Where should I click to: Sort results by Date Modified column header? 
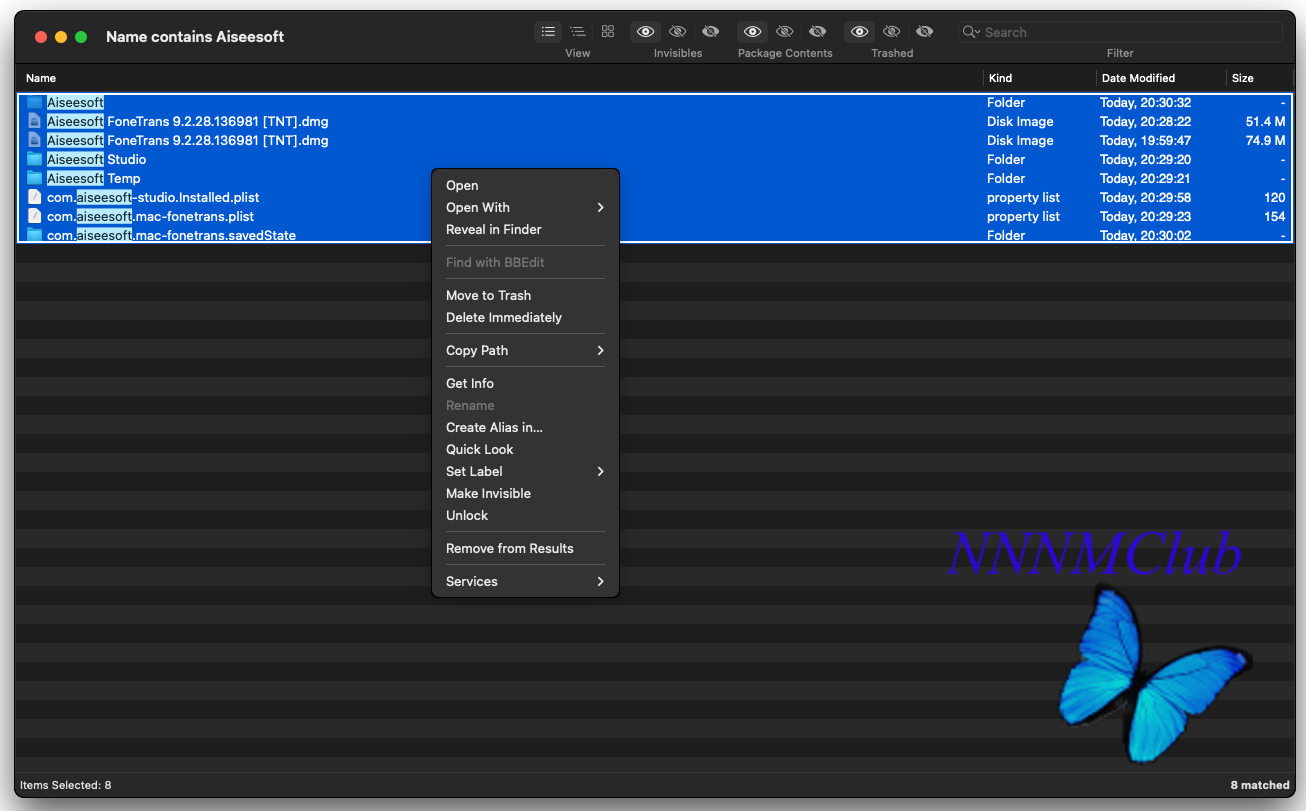pyautogui.click(x=1138, y=78)
